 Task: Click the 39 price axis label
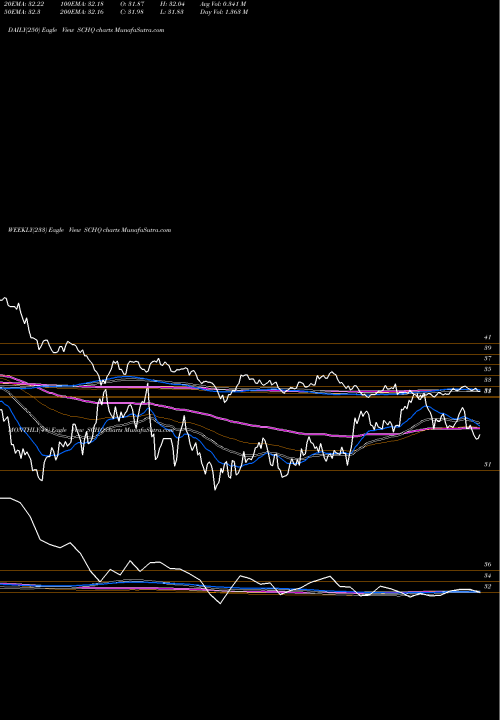point(488,348)
